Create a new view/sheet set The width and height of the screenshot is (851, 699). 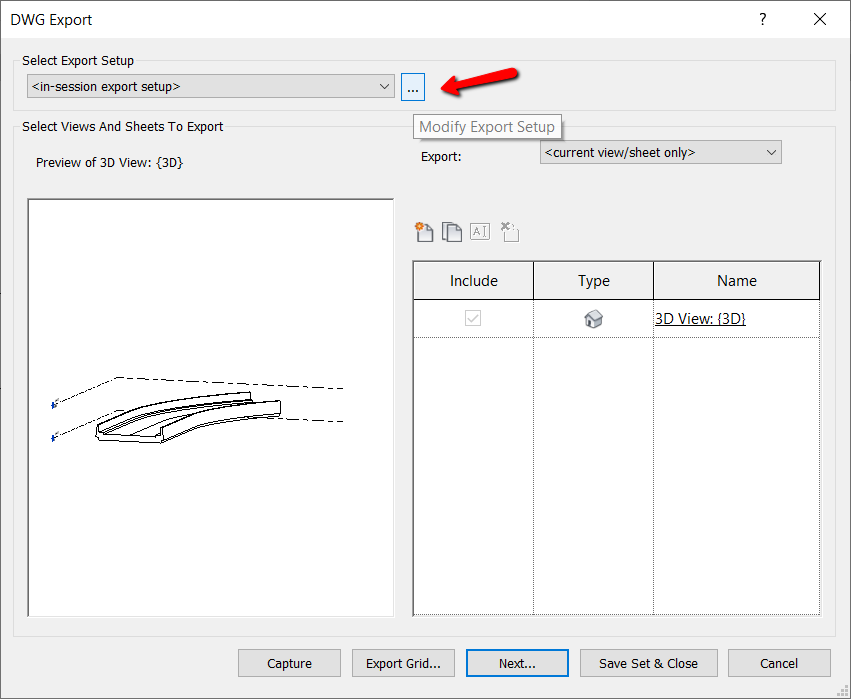[x=423, y=231]
